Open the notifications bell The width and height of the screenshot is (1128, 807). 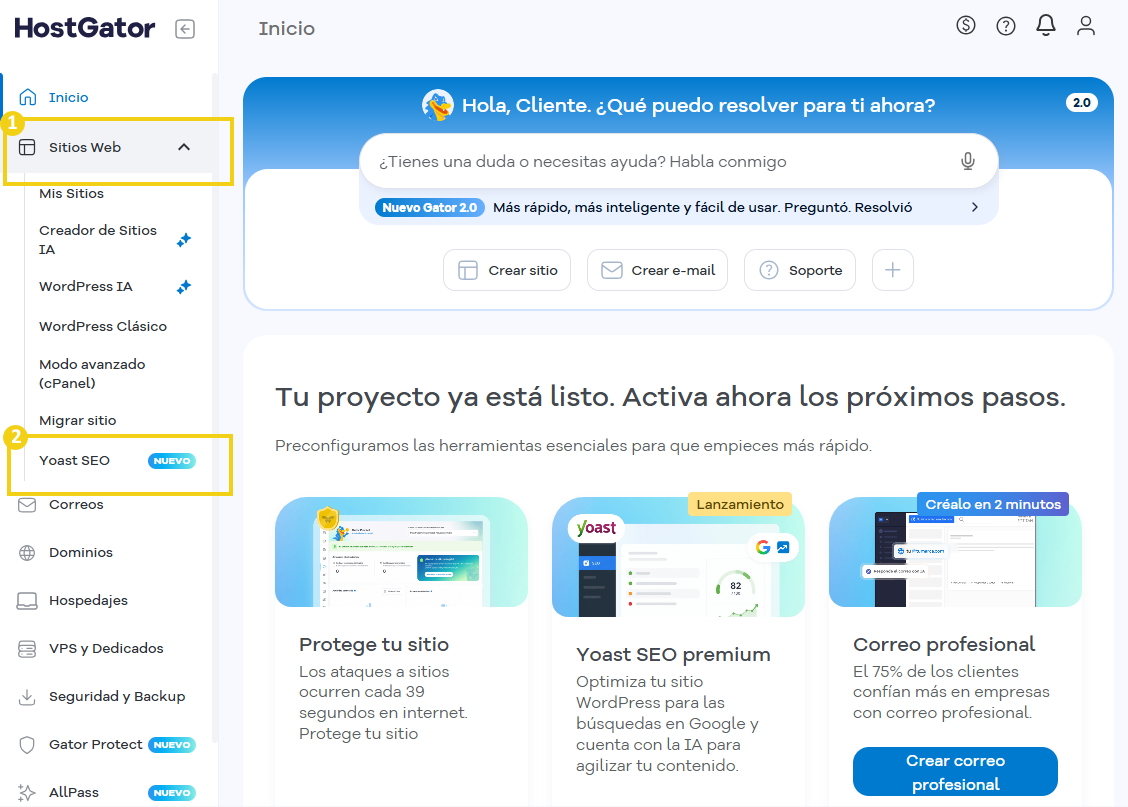[x=1045, y=26]
